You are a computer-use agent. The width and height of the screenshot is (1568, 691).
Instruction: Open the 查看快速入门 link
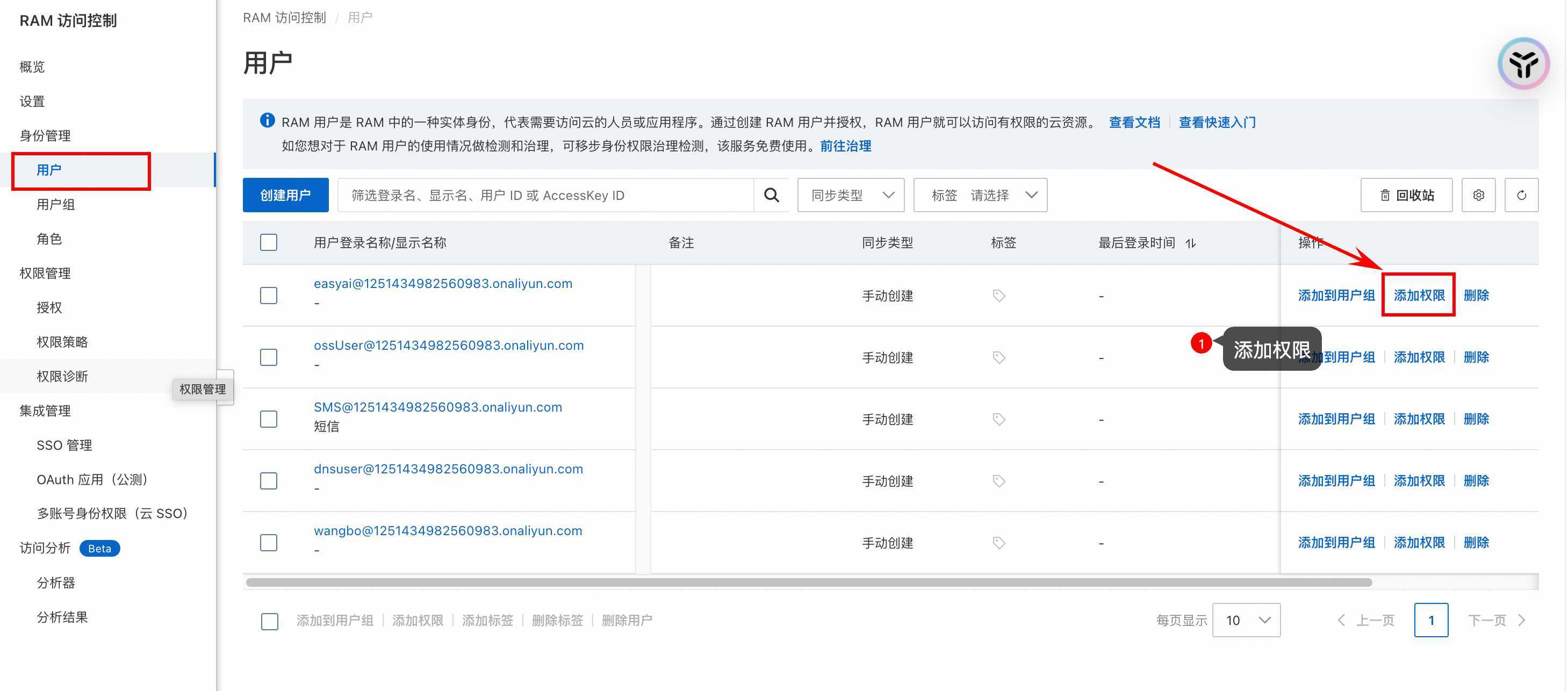pyautogui.click(x=1218, y=123)
